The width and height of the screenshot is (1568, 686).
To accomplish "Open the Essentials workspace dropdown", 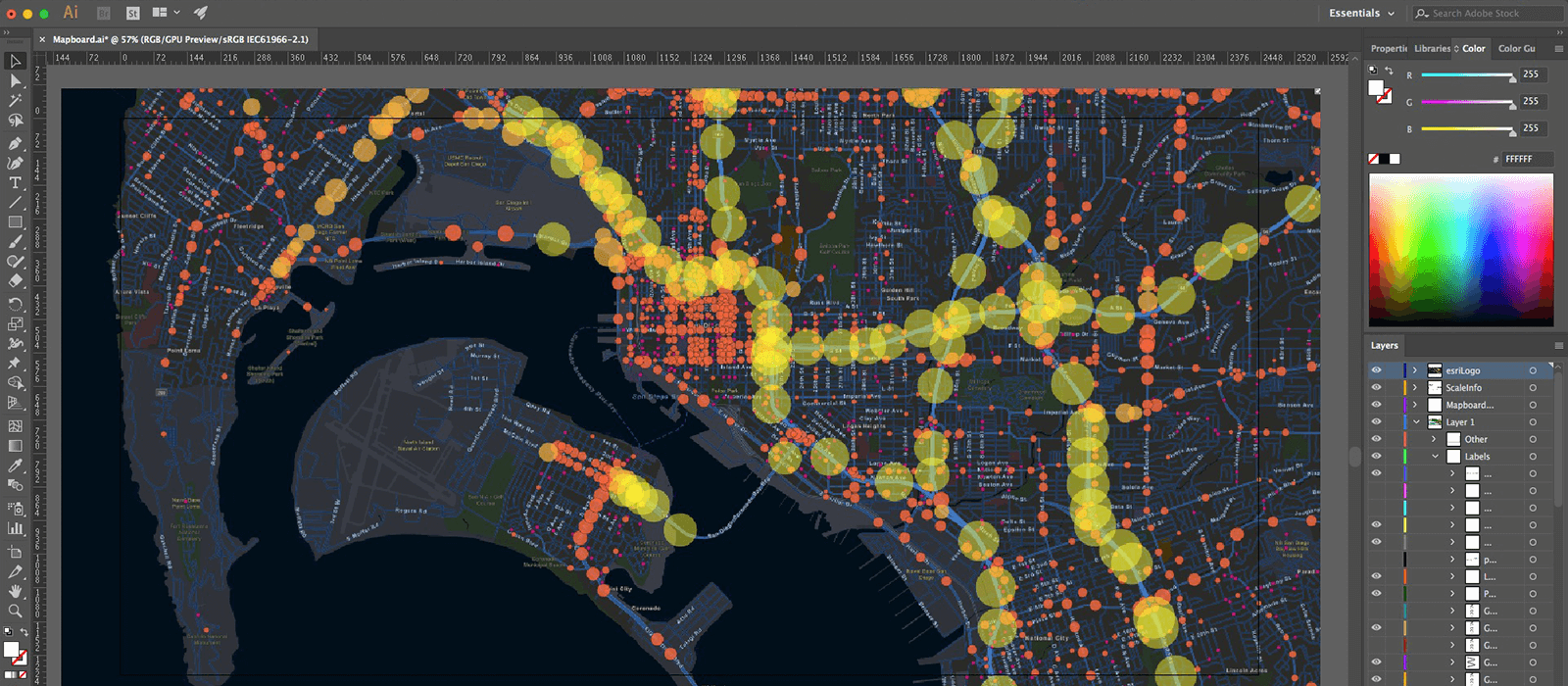I will [x=1361, y=13].
